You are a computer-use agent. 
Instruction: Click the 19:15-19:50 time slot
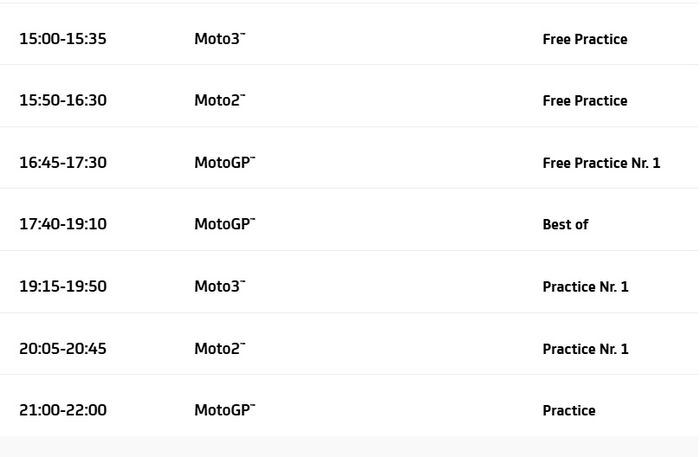pos(63,287)
